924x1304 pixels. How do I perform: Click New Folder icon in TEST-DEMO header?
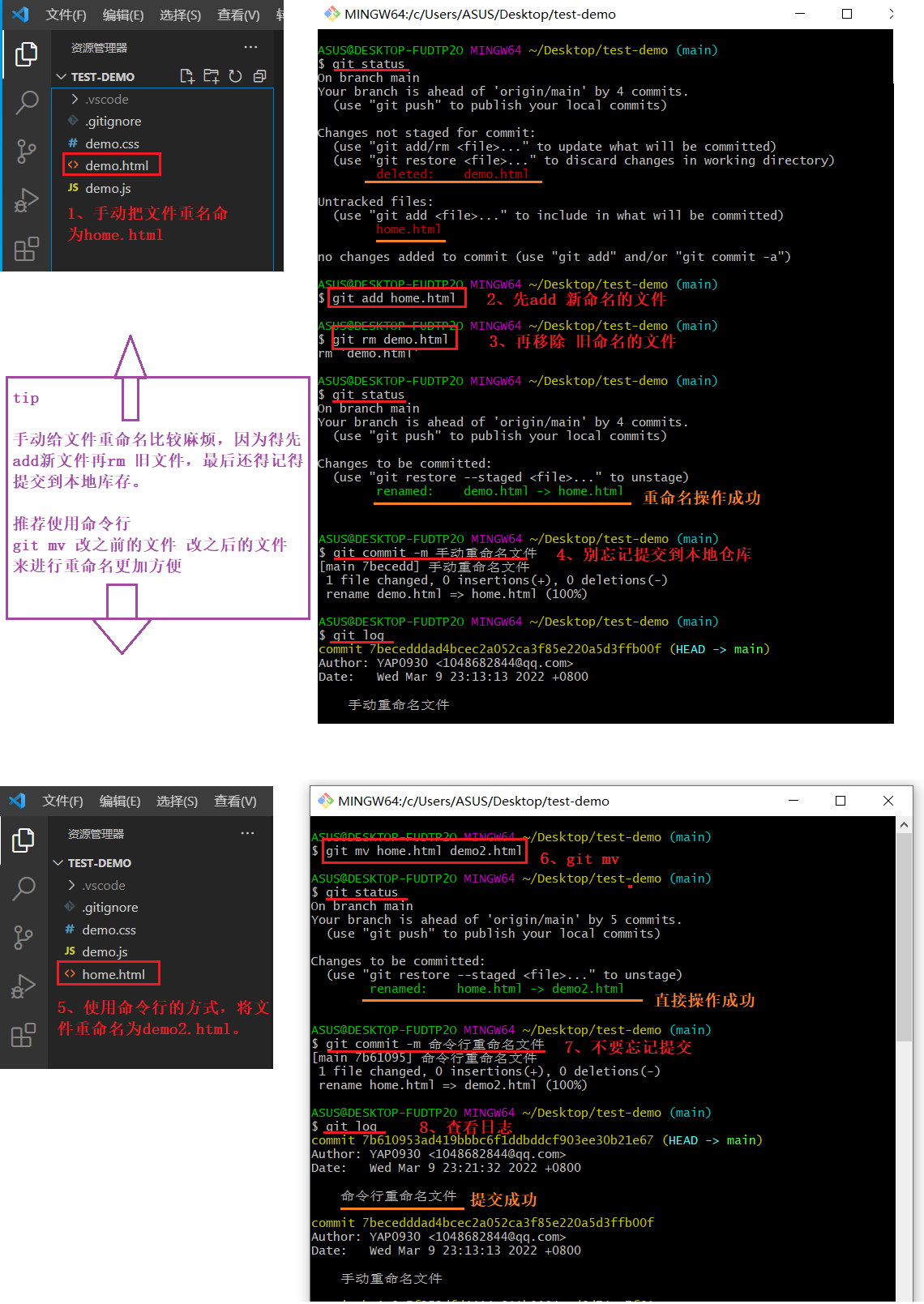point(212,76)
